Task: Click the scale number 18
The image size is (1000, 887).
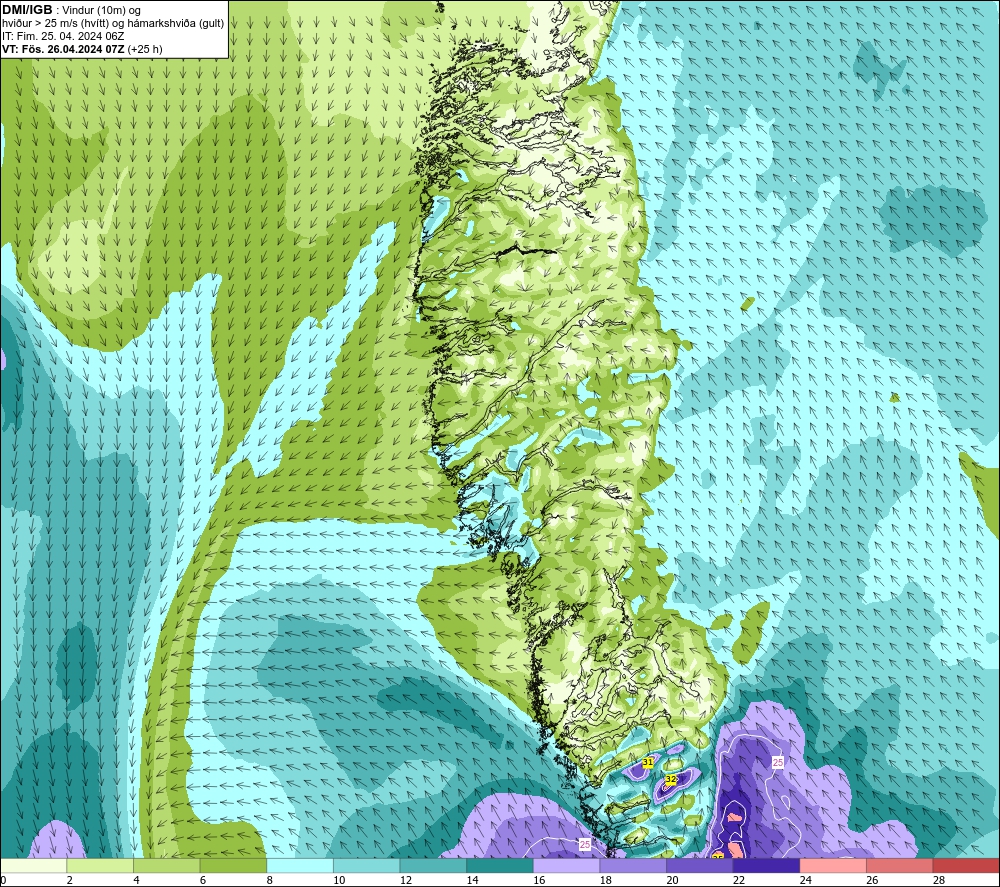Action: click(605, 880)
